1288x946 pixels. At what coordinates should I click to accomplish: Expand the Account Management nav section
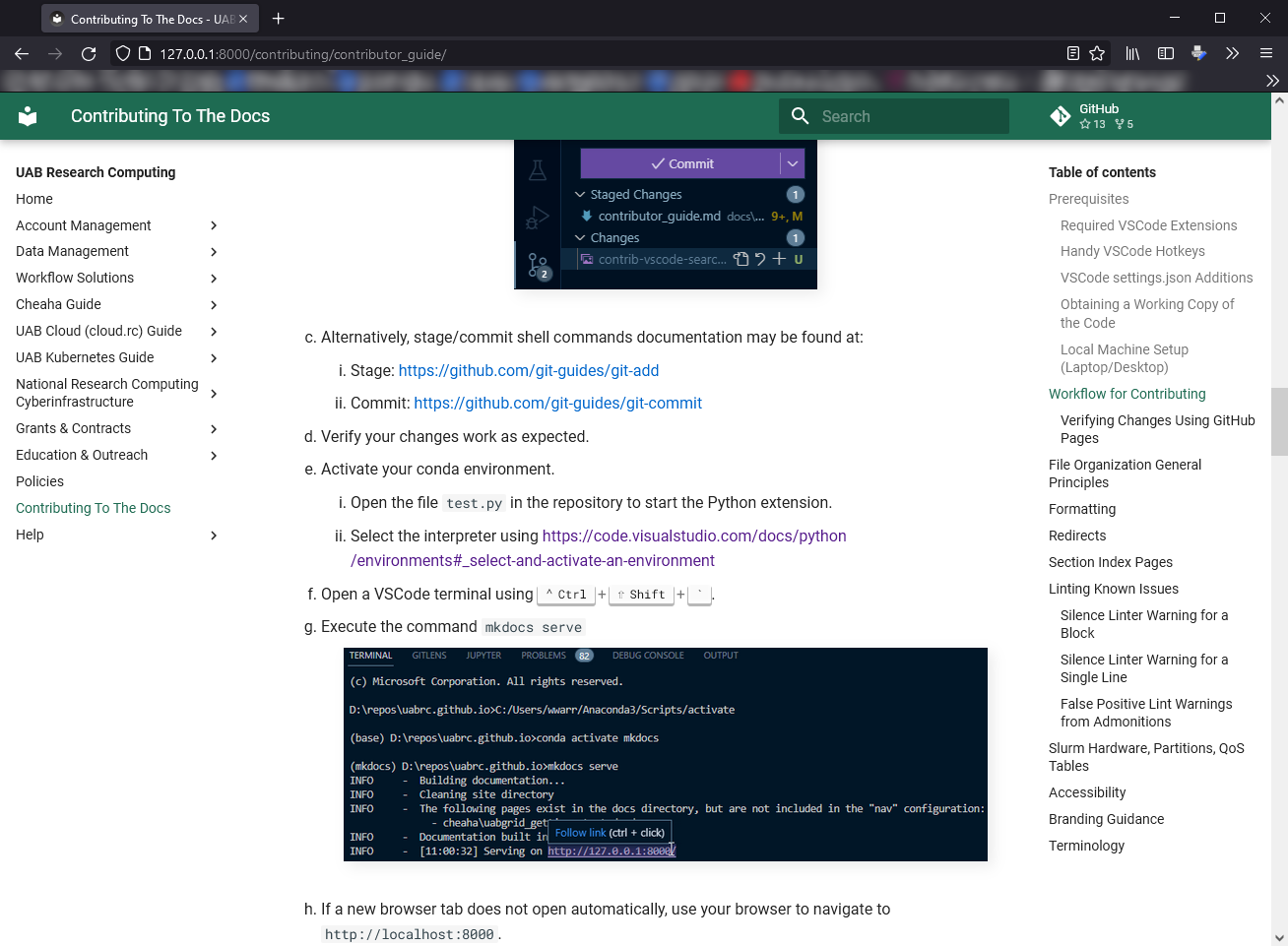coord(214,225)
